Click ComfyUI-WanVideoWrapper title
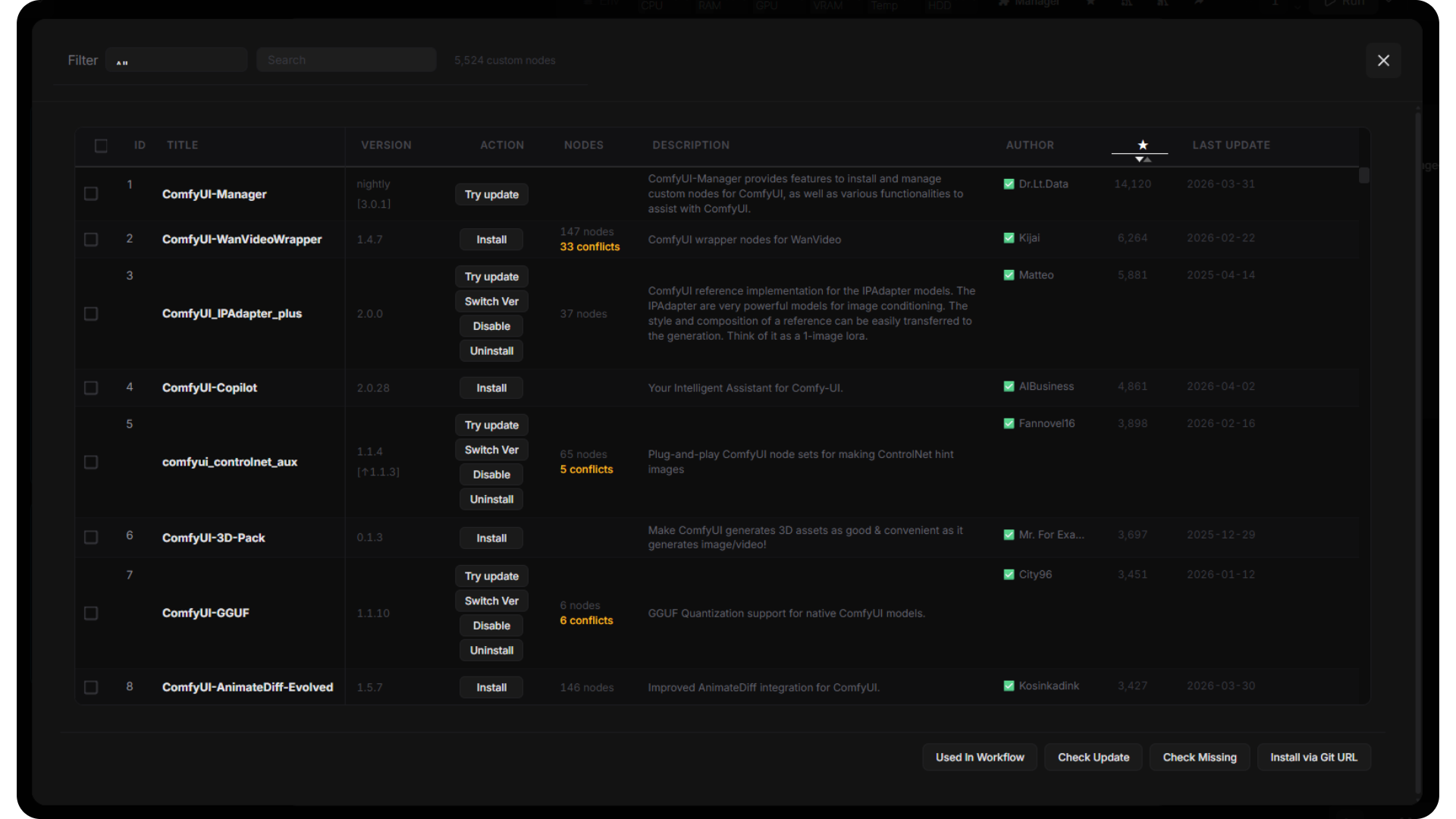1456x819 pixels. pos(242,240)
